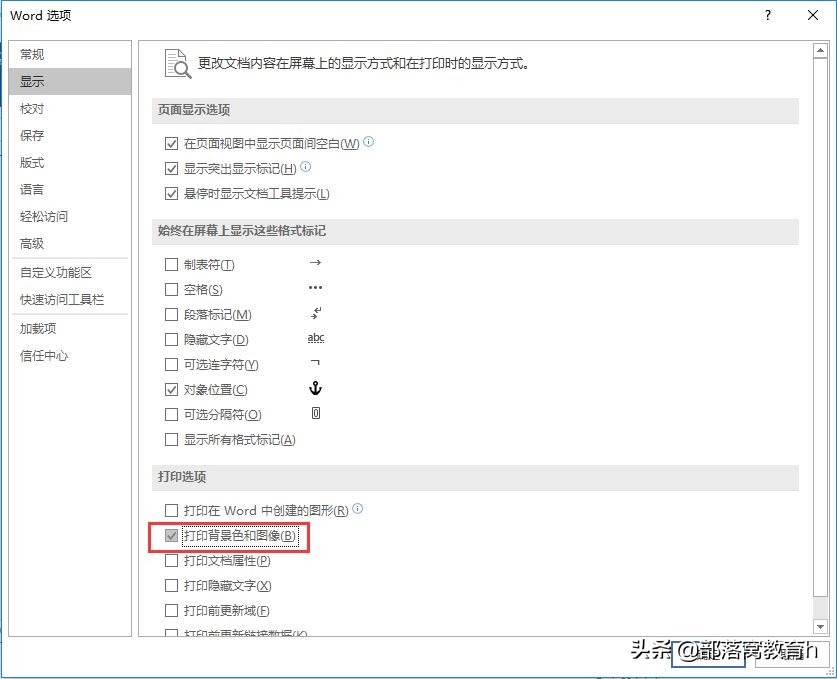Enable the 可选连字符 checkbox
The height and width of the screenshot is (679, 837).
pyautogui.click(x=171, y=365)
